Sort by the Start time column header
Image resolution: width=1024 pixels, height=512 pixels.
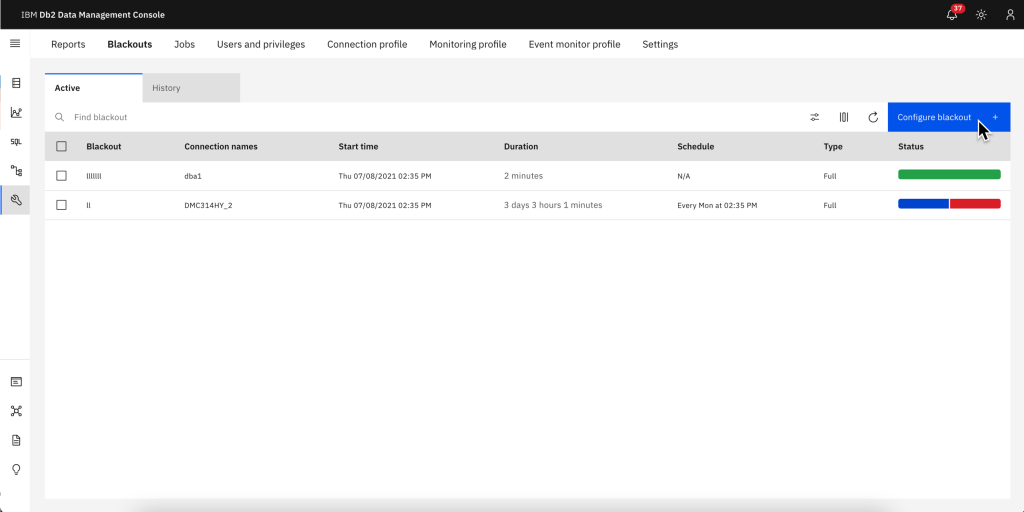pyautogui.click(x=358, y=147)
